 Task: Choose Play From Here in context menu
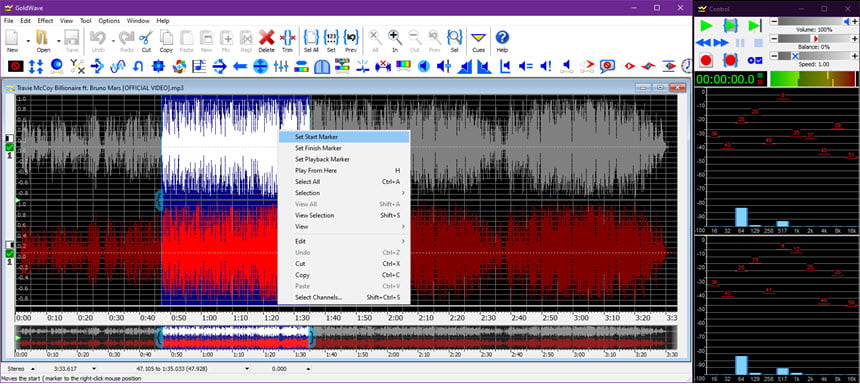point(344,171)
